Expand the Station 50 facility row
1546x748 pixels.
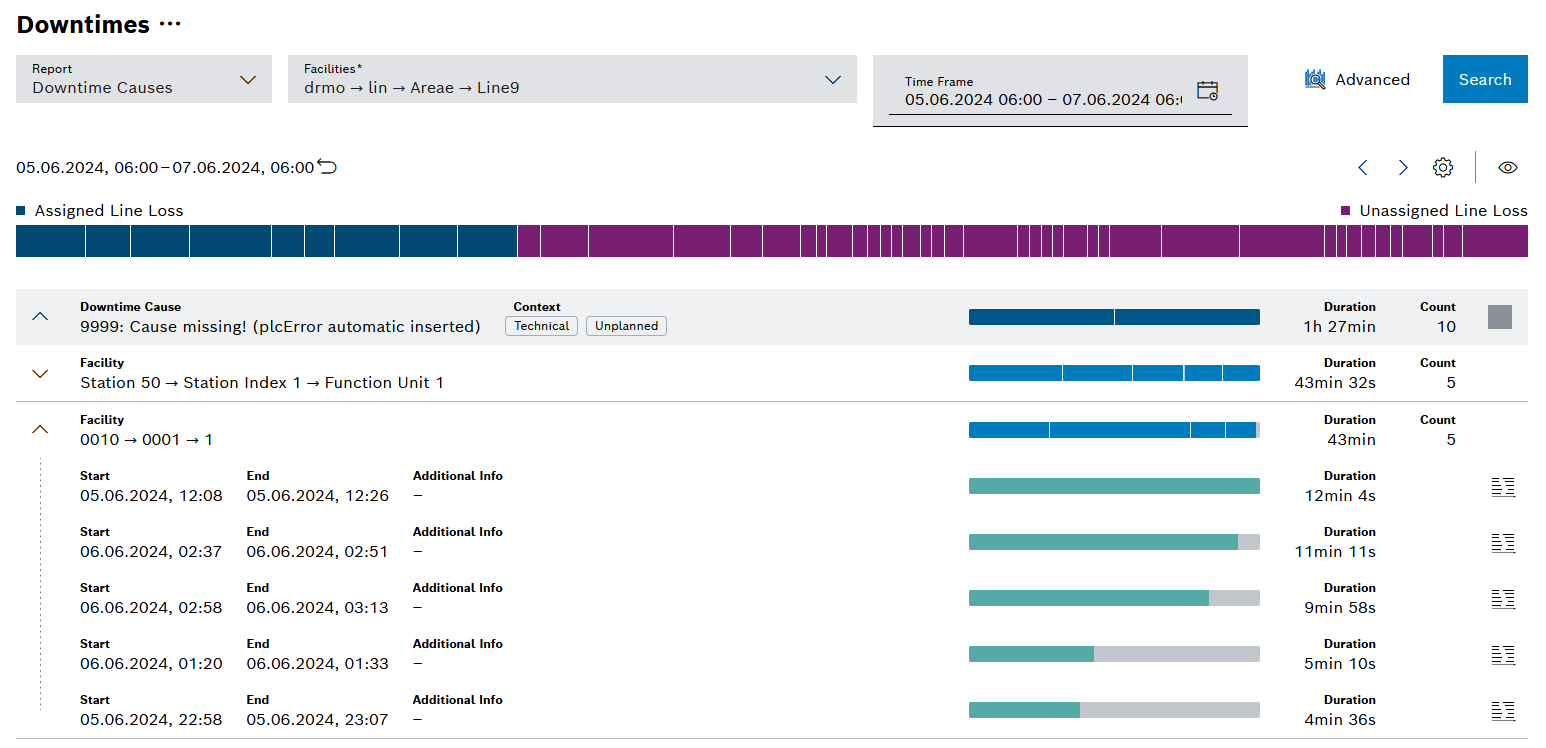tap(40, 373)
